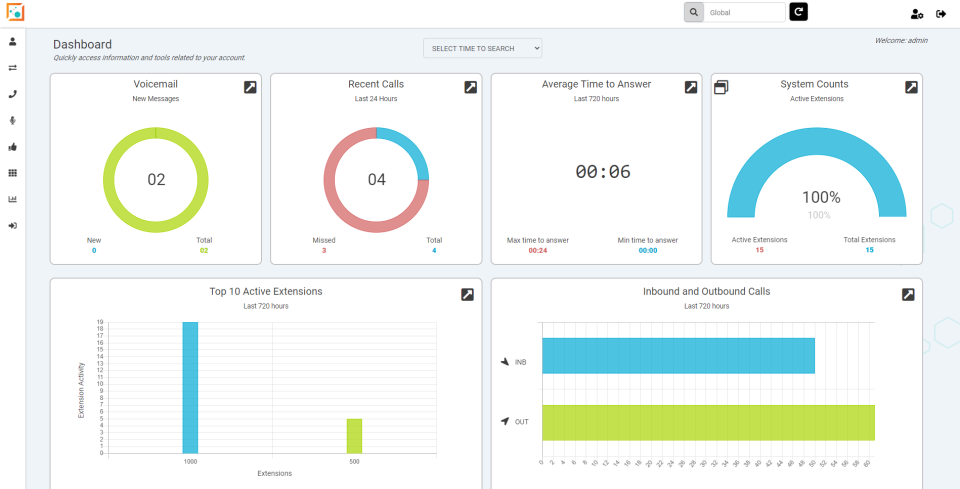Click the Total Extensions count 15
This screenshot has width=960, height=489.
(869, 250)
